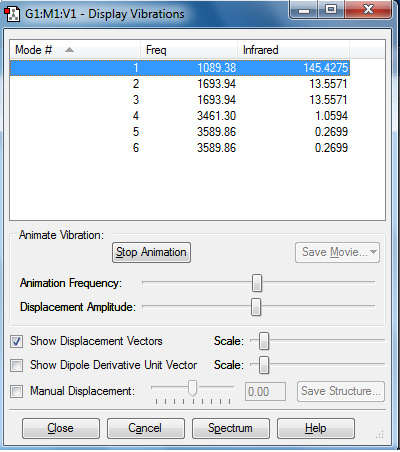This screenshot has height=452, width=400.
Task: Click dipole derivative Scale slider handle
Action: [264, 365]
